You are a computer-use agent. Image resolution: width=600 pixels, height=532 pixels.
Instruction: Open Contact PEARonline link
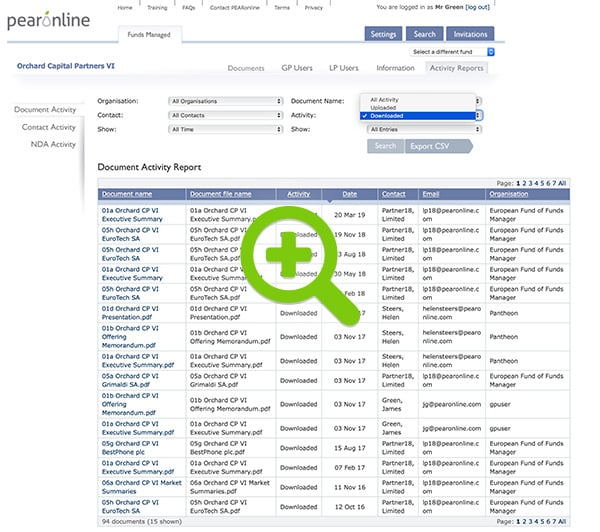[x=235, y=8]
